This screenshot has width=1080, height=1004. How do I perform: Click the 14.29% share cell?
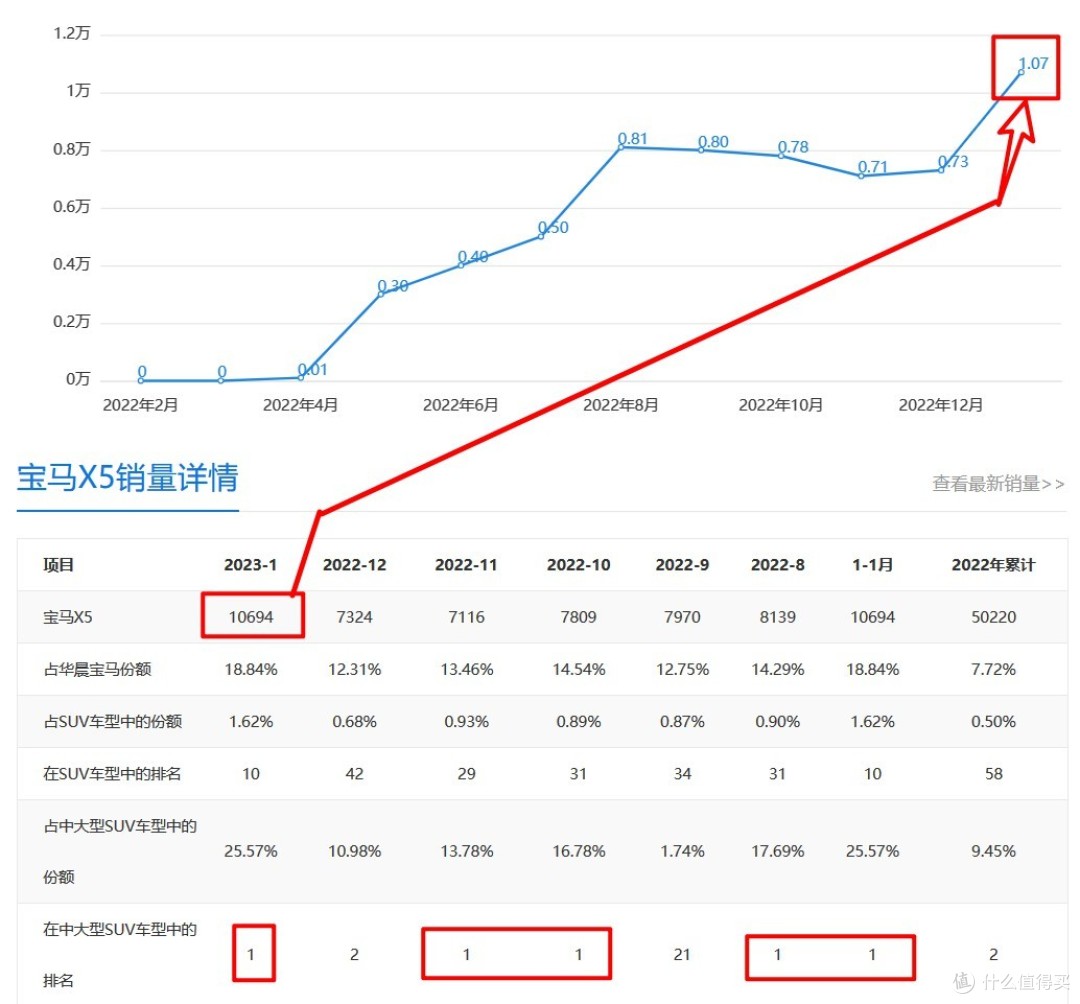(x=778, y=669)
